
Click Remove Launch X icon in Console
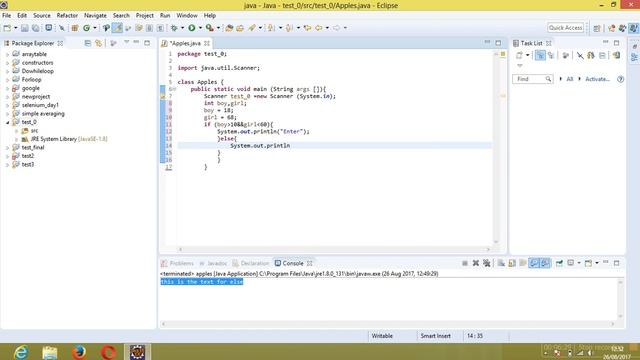(476, 263)
